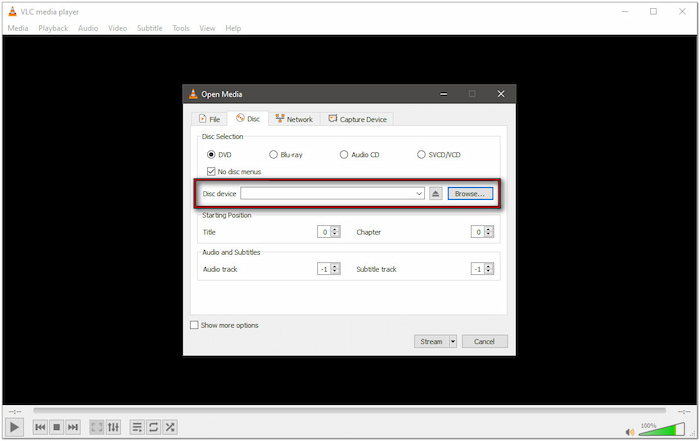
Task: Open the Help menu
Action: 233,28
